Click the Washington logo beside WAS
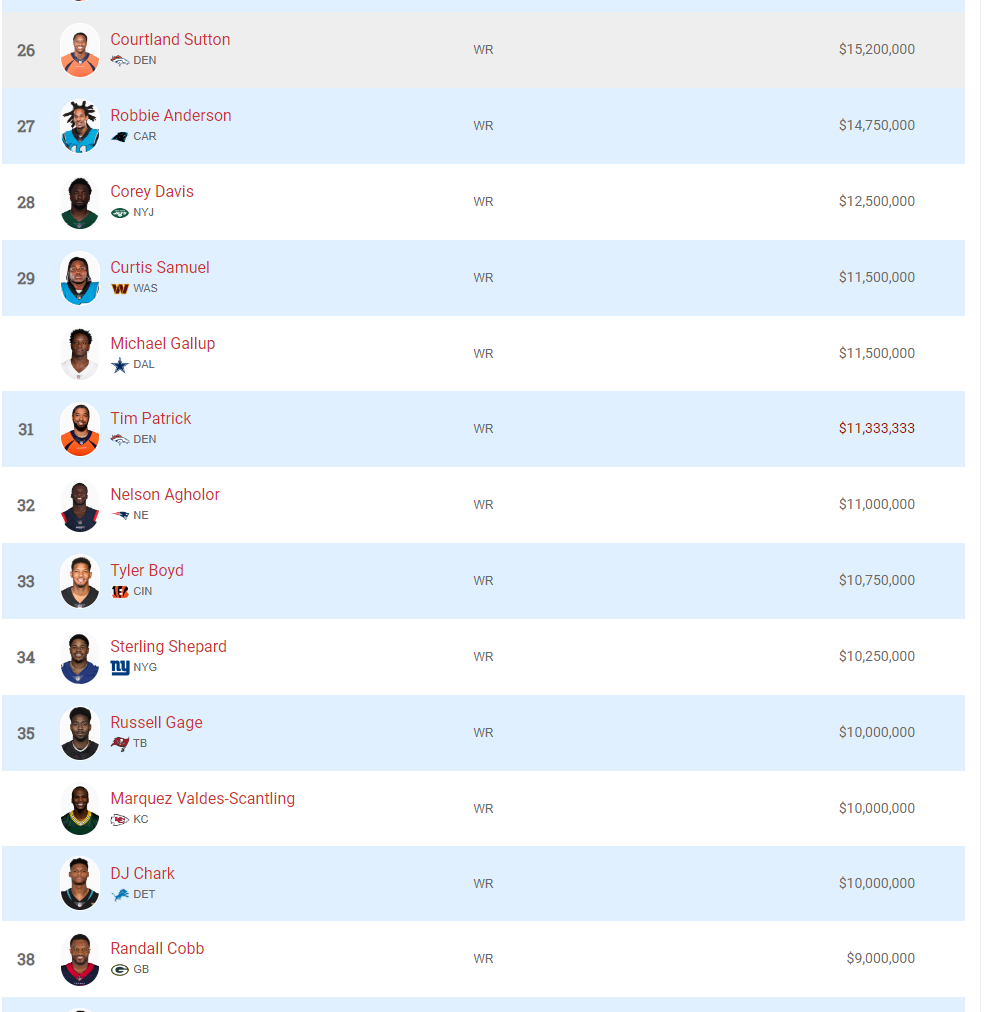 [120, 289]
